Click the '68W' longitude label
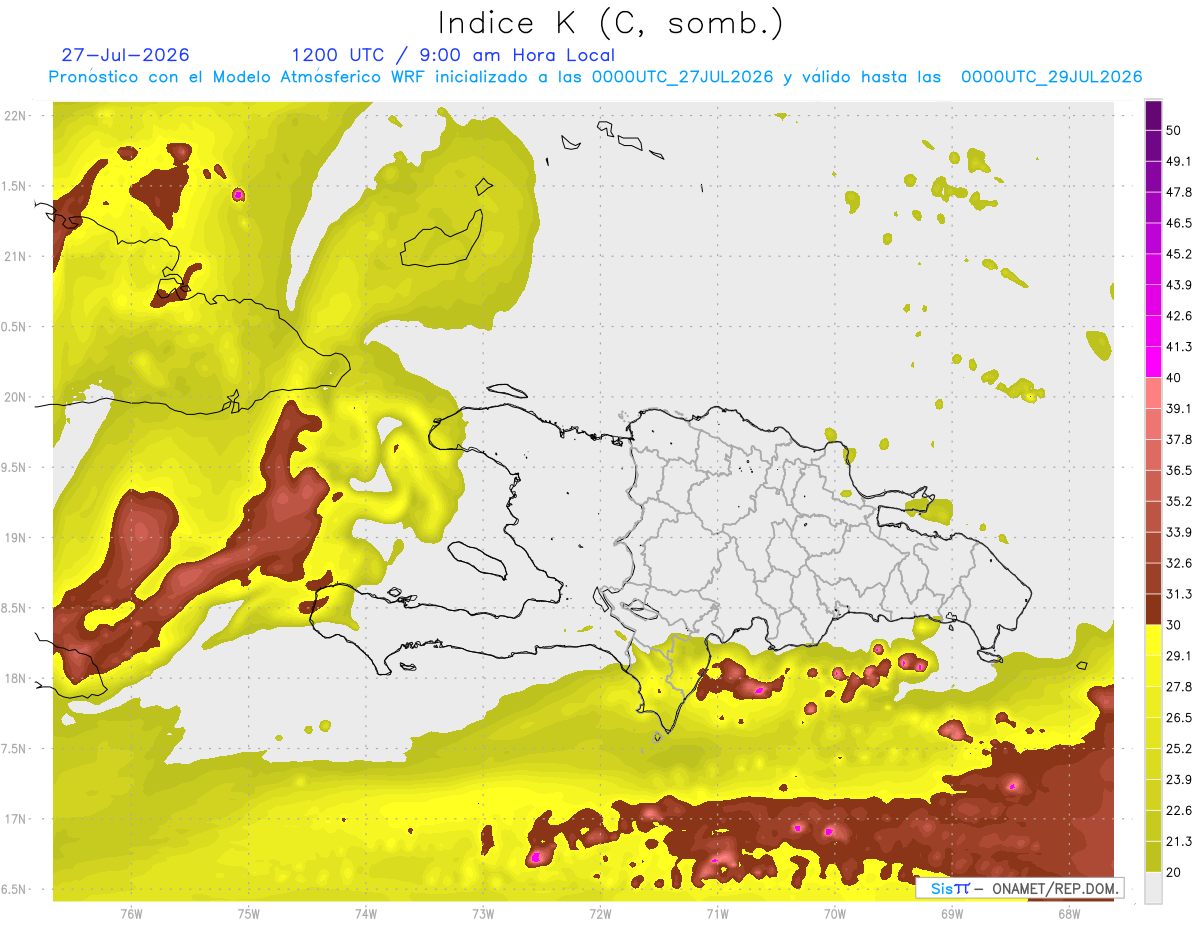 pos(1068,913)
